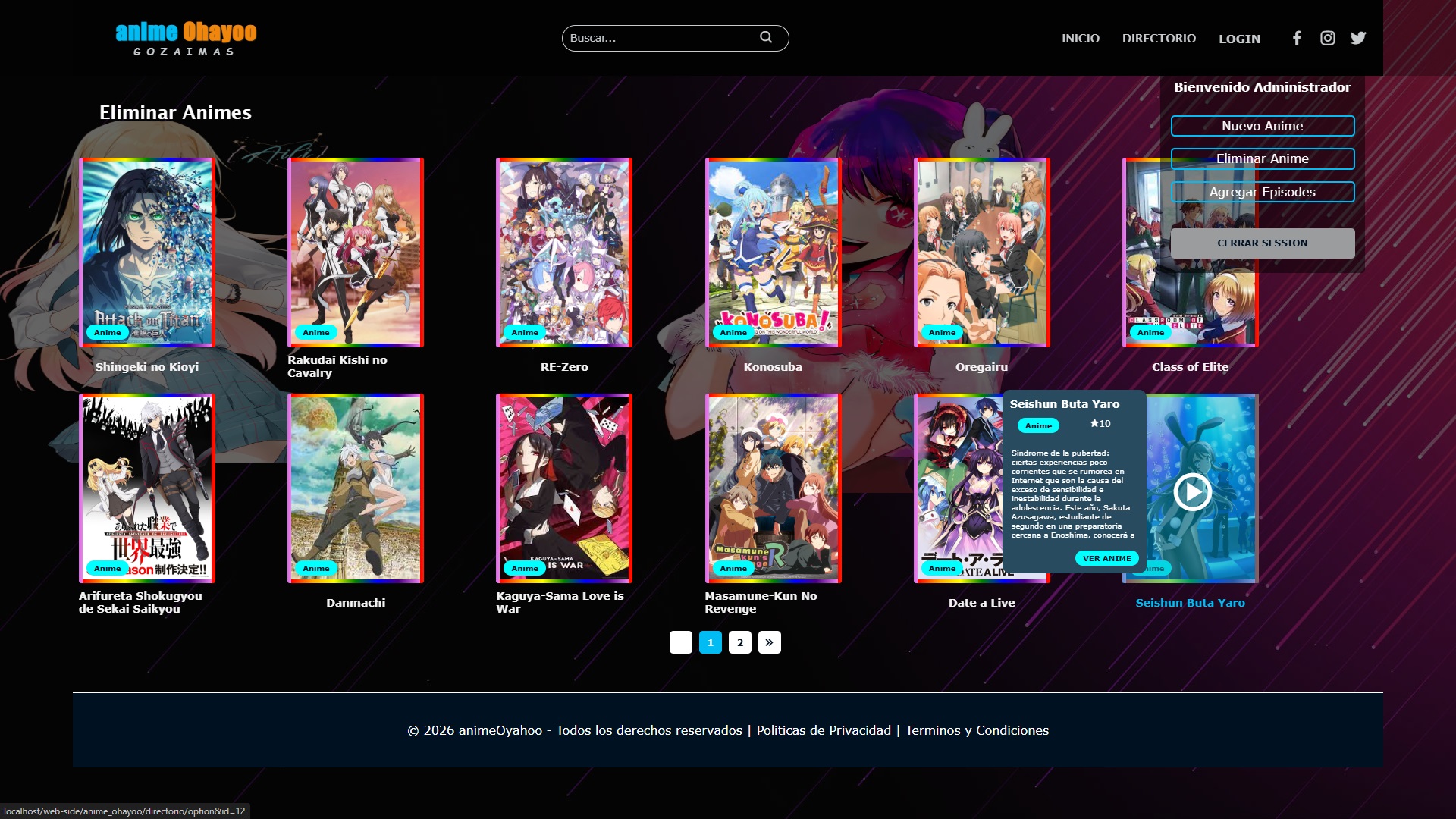Image resolution: width=1456 pixels, height=819 pixels.
Task: Click Anime badge on Konosuba poster
Action: tap(733, 332)
